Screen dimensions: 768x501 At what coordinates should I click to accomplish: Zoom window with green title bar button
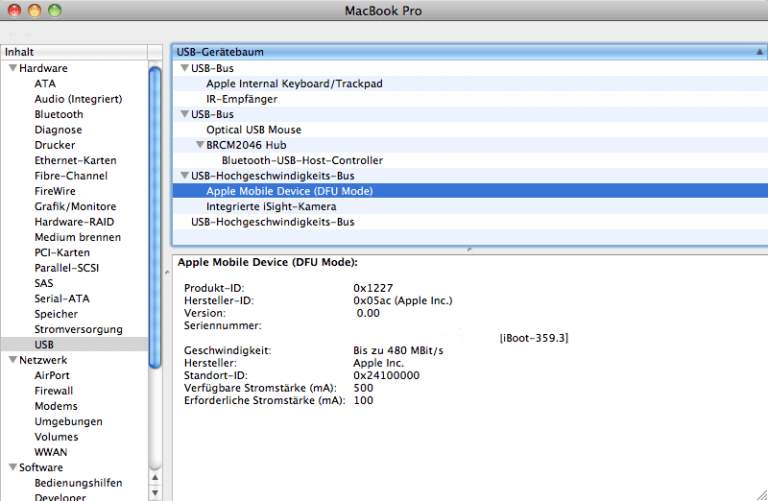click(x=54, y=10)
